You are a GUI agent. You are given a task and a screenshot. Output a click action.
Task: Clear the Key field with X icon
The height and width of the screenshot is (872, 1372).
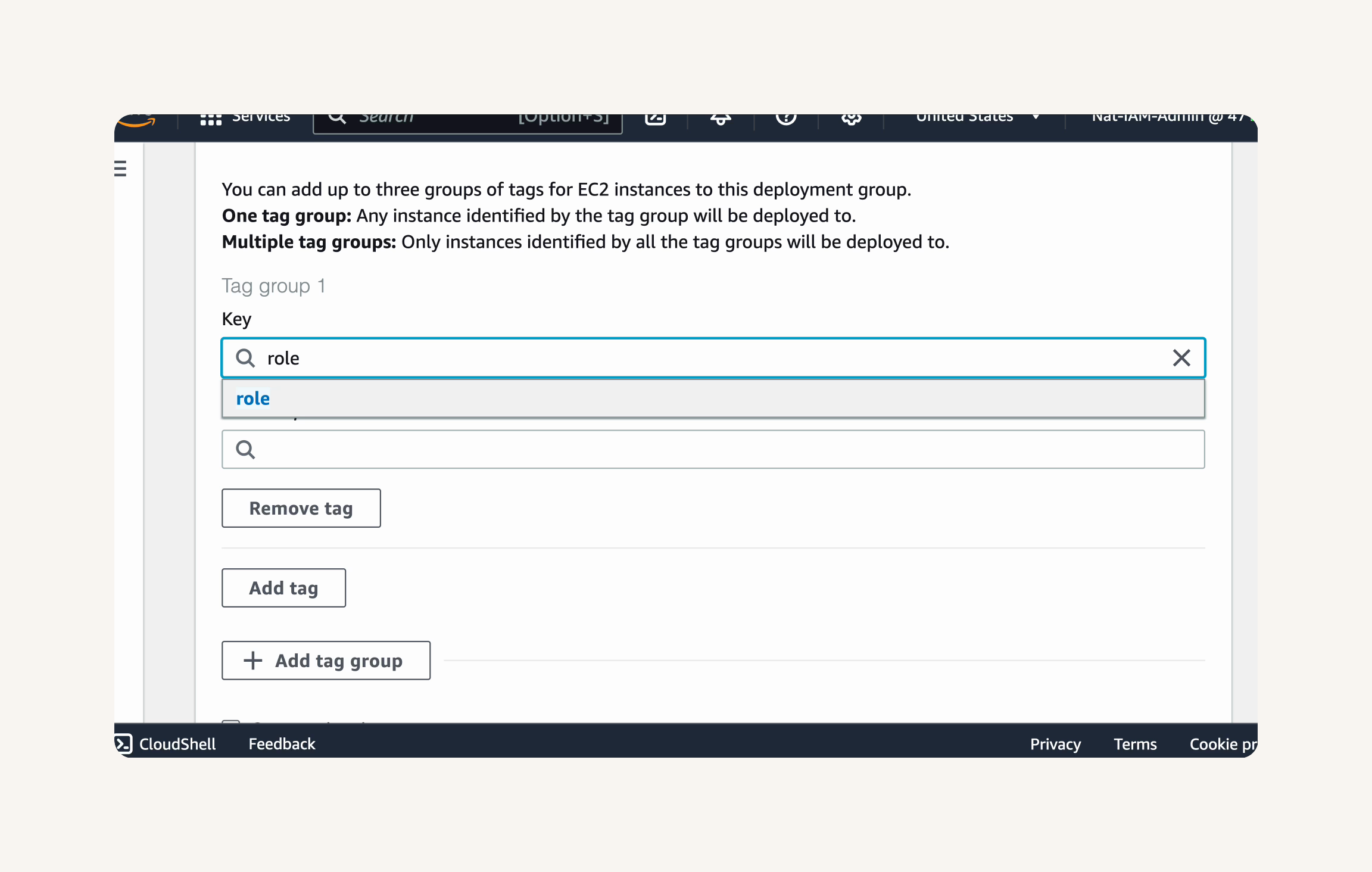tap(1181, 358)
